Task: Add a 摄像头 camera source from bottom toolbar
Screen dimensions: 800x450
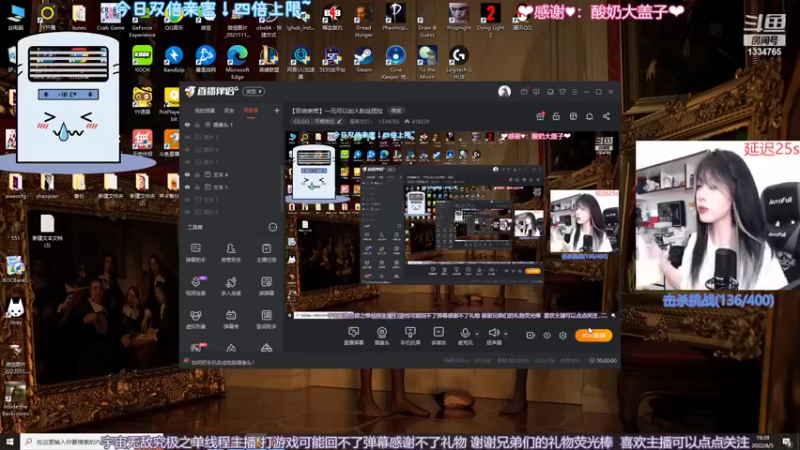Action: point(382,336)
